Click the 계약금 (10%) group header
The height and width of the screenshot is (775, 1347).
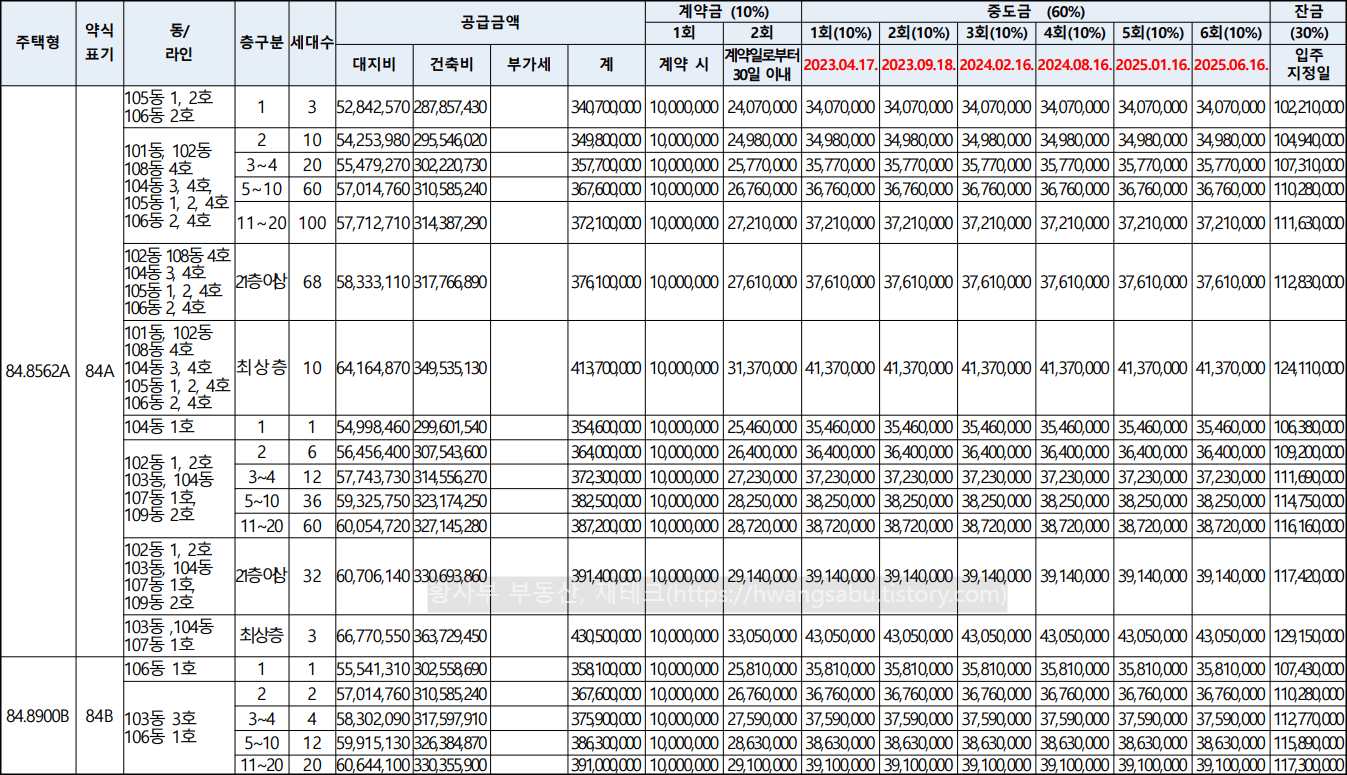[x=723, y=11]
